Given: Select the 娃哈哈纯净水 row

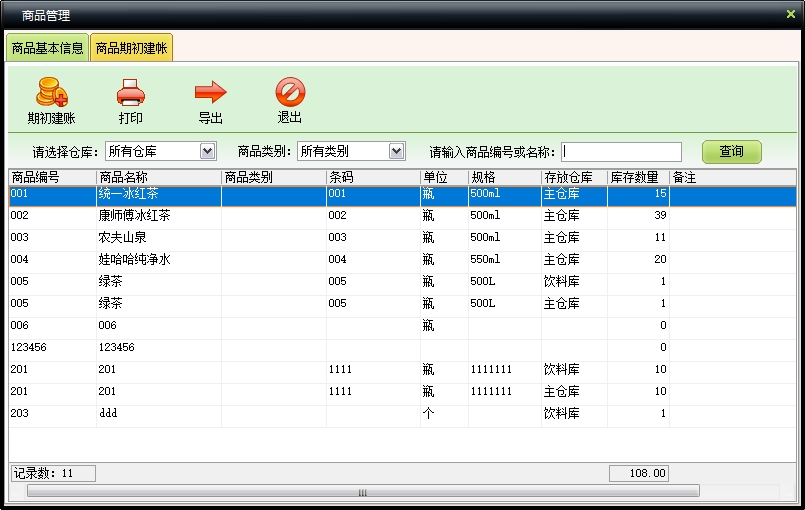Looking at the screenshot, I should coord(134,260).
